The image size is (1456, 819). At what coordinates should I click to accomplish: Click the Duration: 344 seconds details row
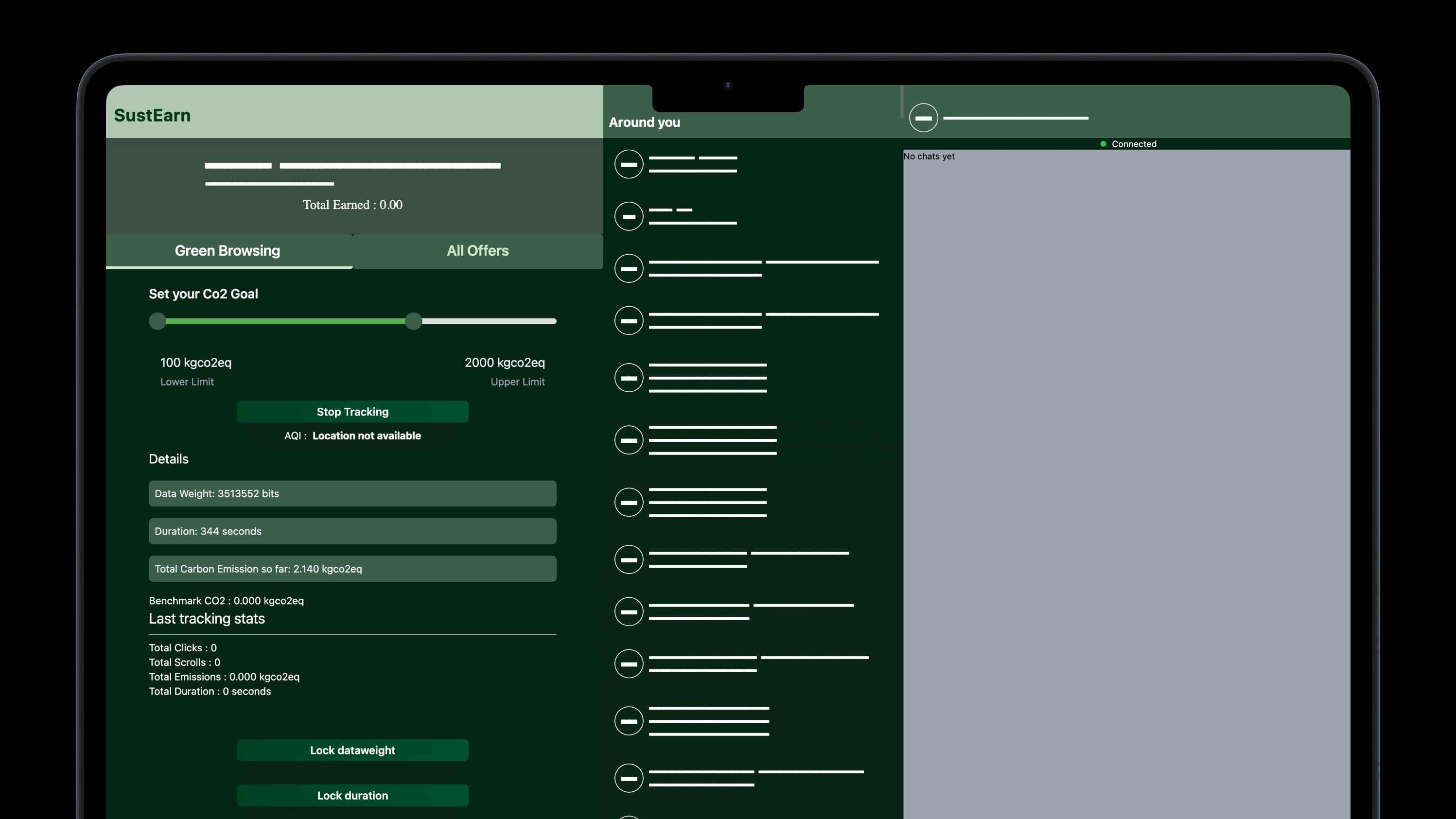[352, 531]
